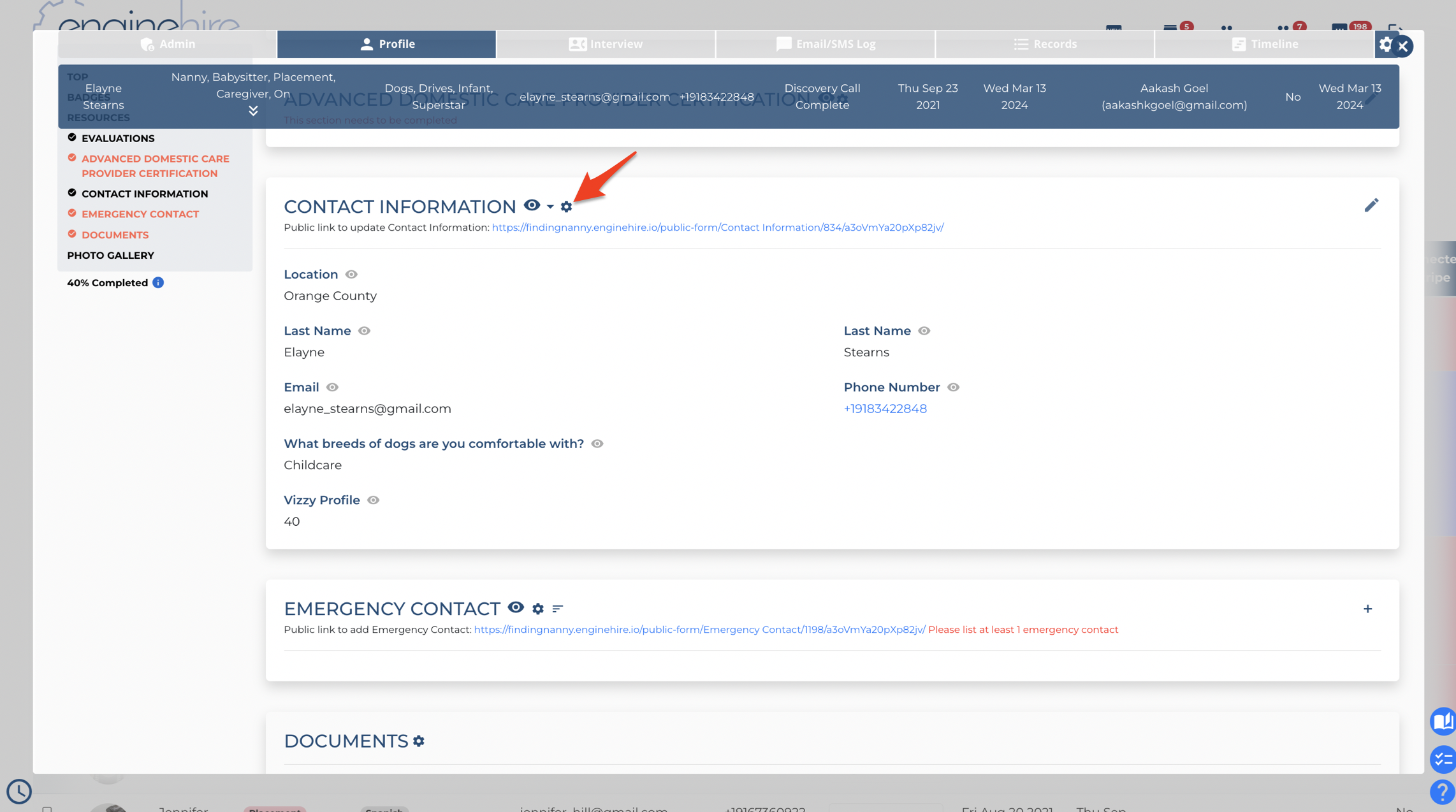Click the 40% Completed progress label

point(107,283)
